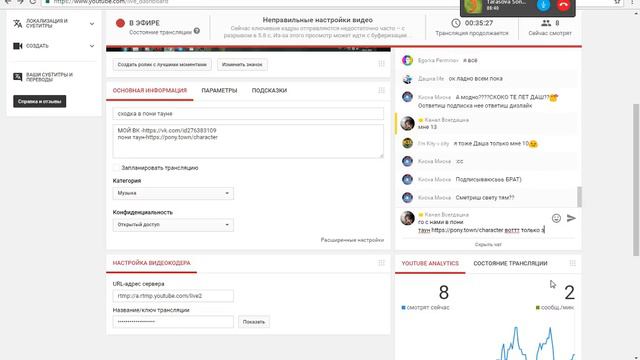Bookmark page with star icon

(x=617, y=2)
